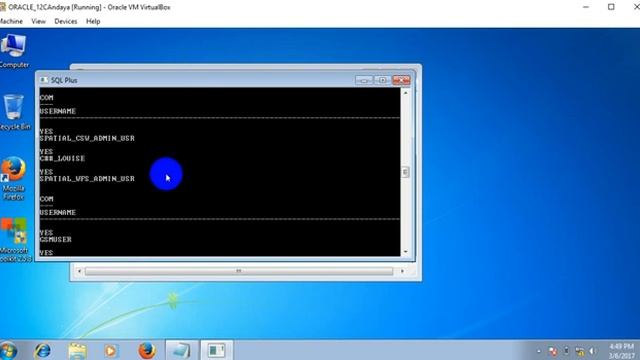Click the GSMUSER username text
Screen dimensions: 640x360
56,240
